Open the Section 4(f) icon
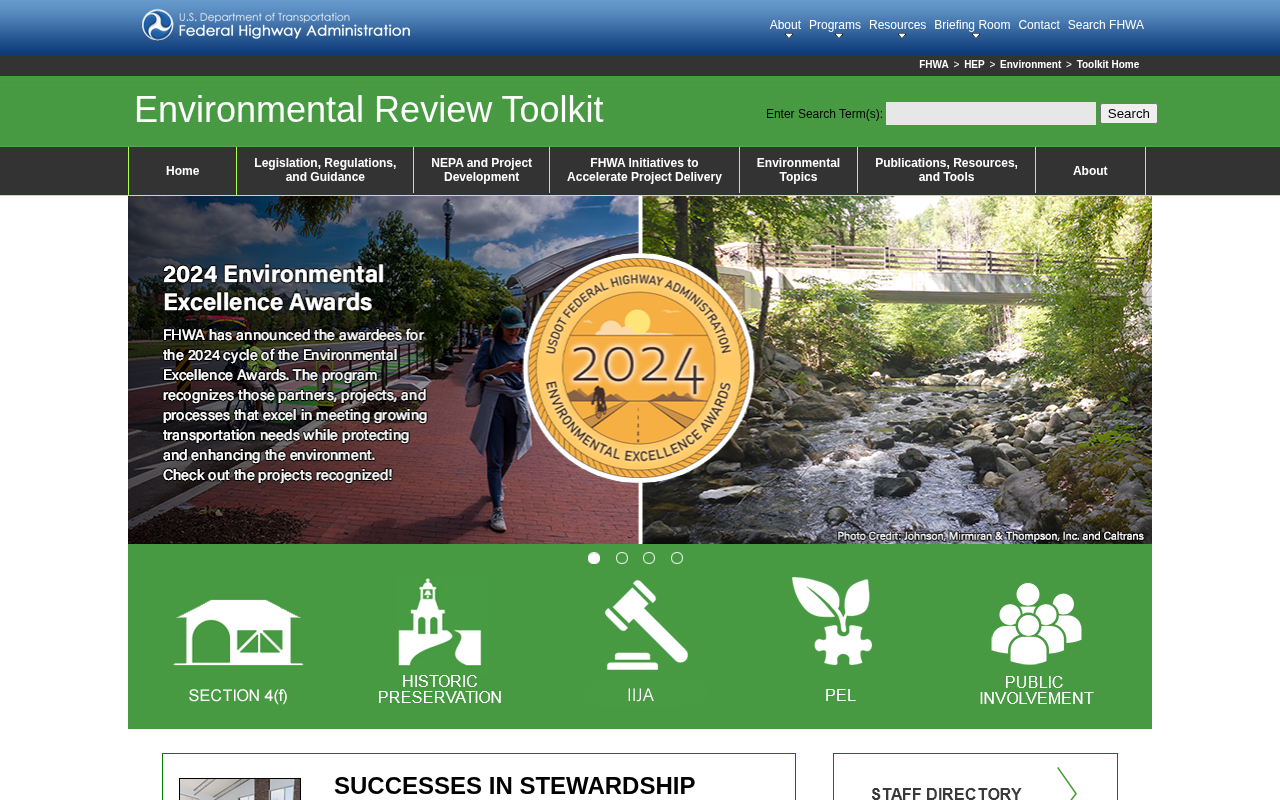This screenshot has height=800, width=1280. (x=238, y=640)
